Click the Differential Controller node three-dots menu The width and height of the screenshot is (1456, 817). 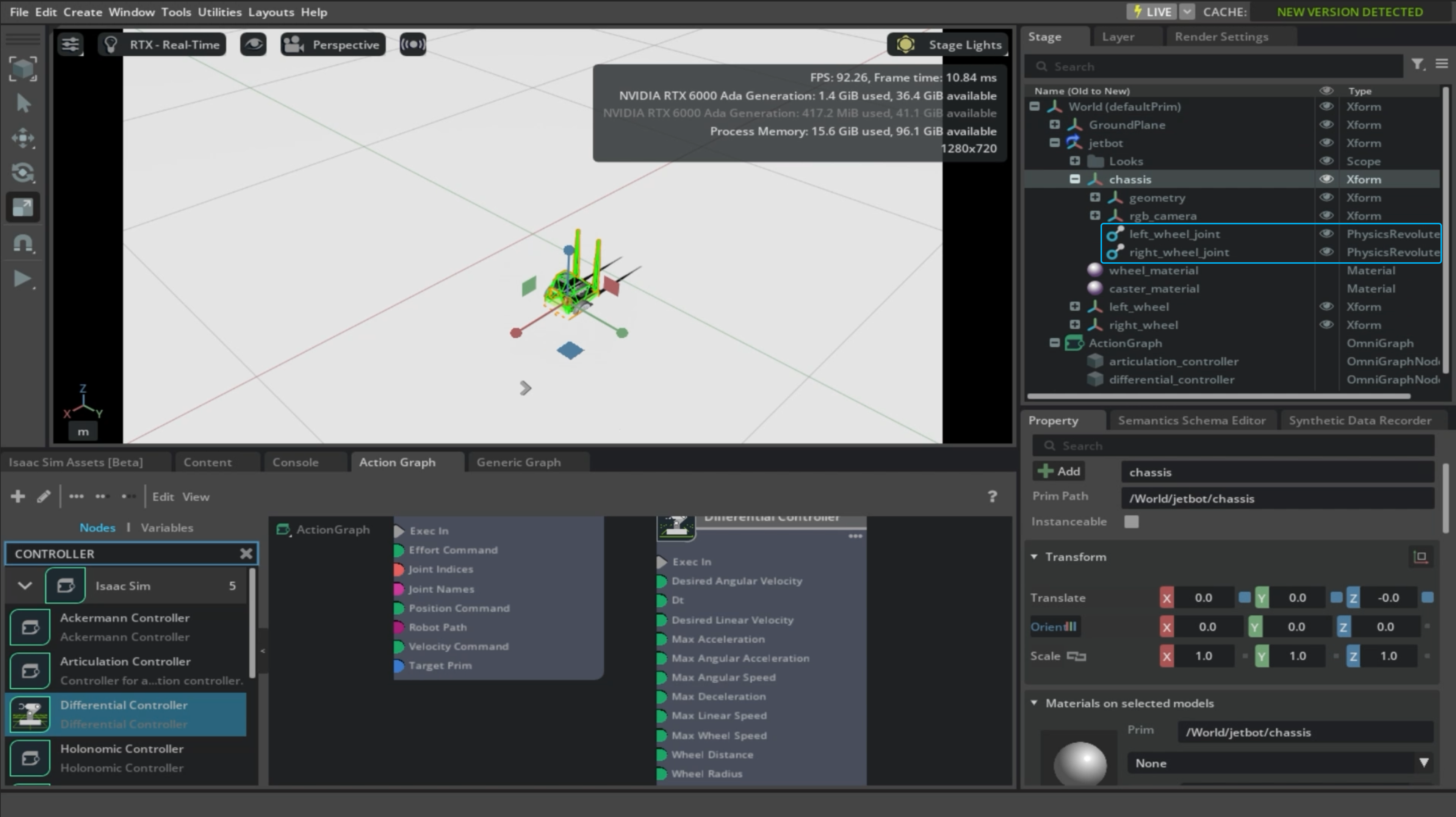(x=855, y=535)
